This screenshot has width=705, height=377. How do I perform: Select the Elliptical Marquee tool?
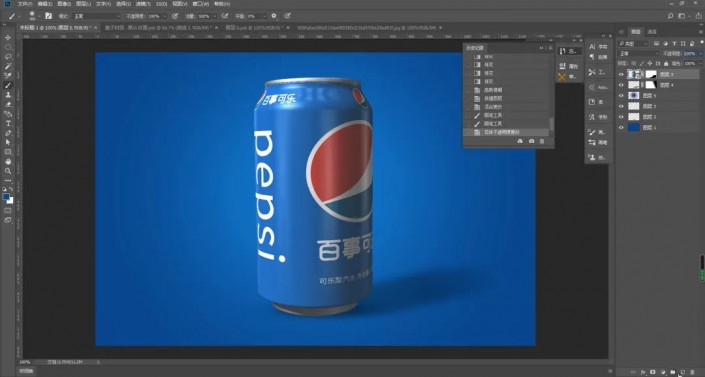coord(8,47)
